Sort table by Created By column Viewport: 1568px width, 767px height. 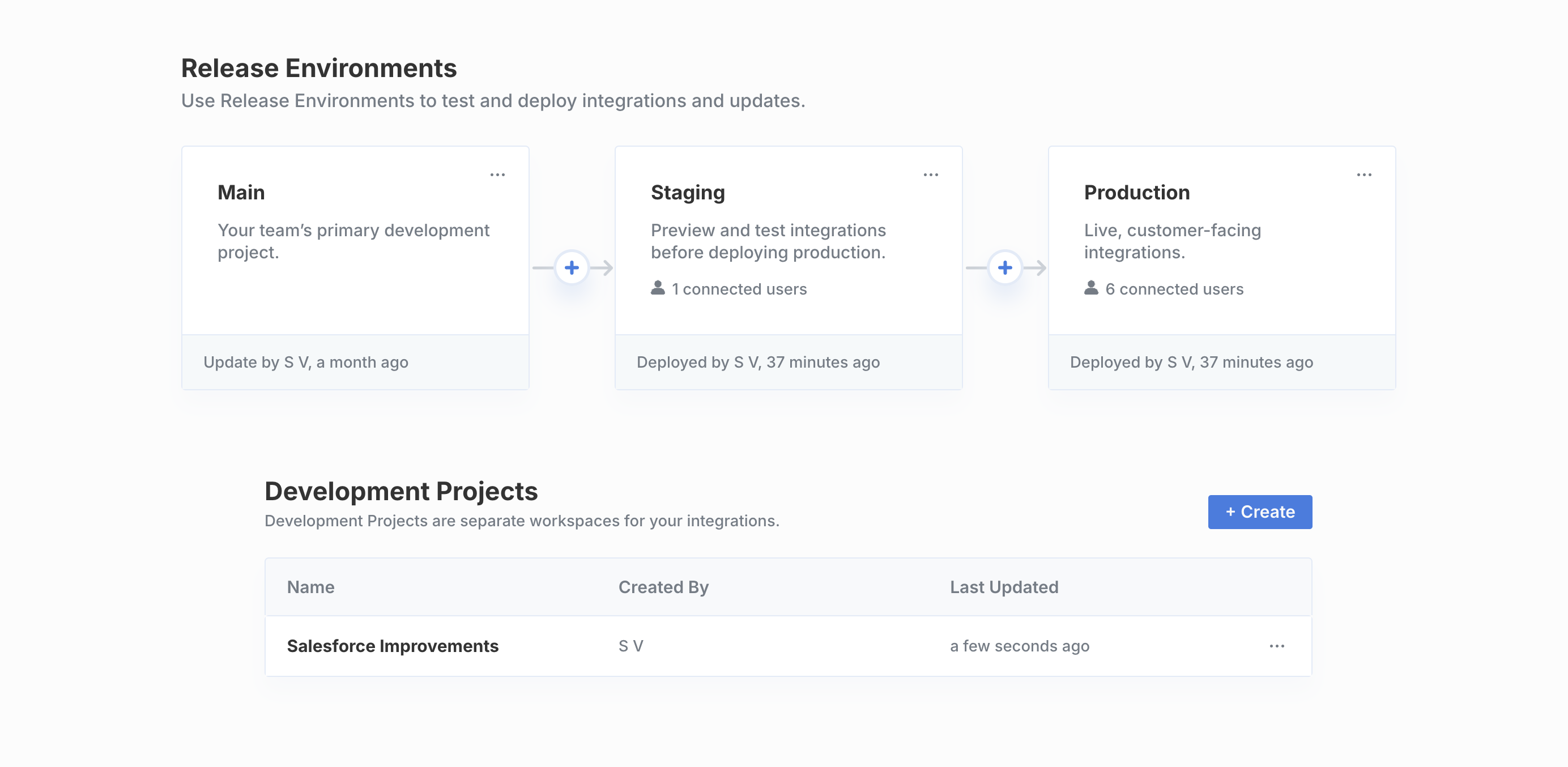click(x=663, y=587)
